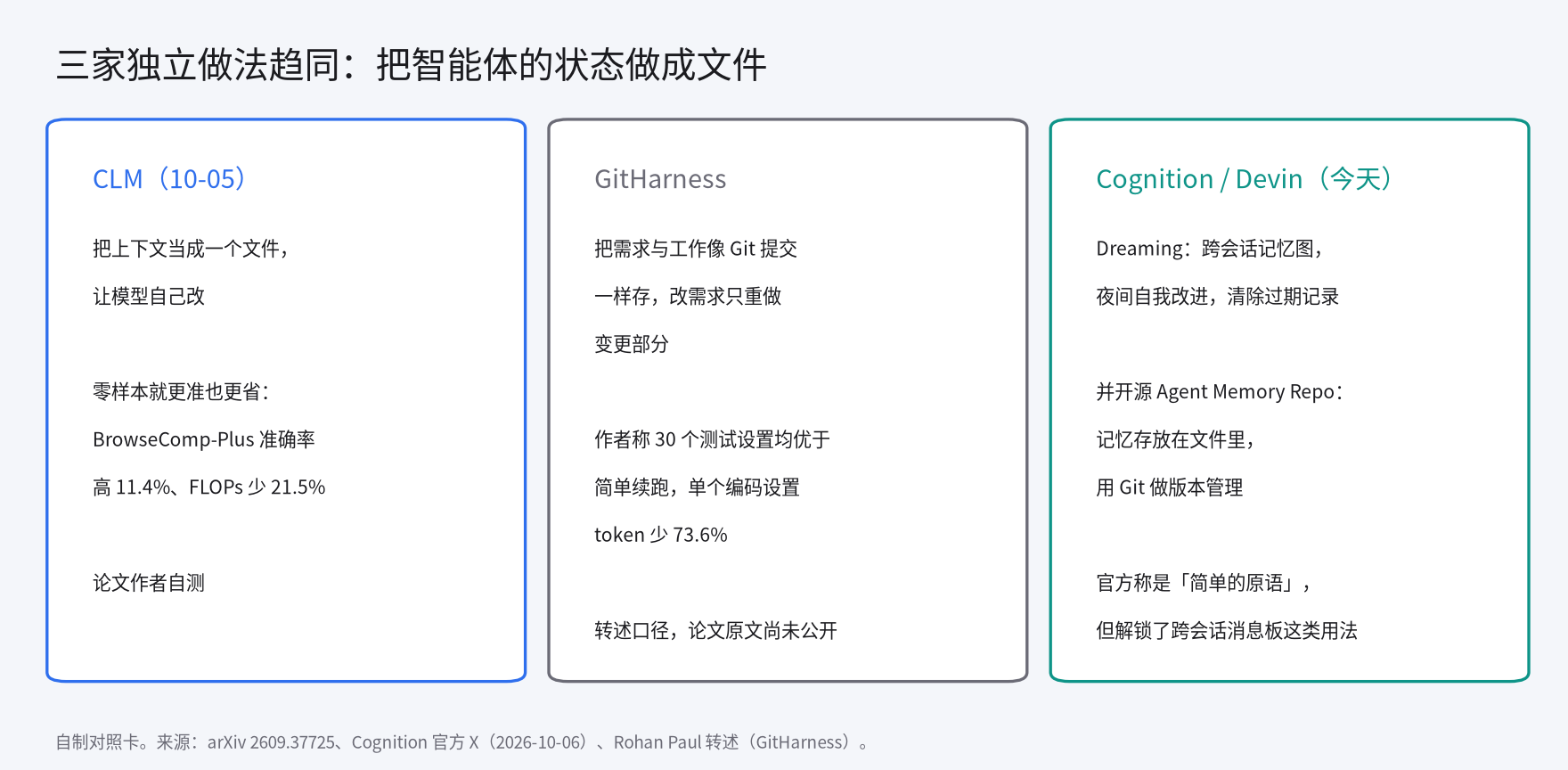Viewport: 1568px width, 770px height.
Task: Click the title "三家独立做法趋同：把智能体的状态做成文件"
Action: click(411, 65)
